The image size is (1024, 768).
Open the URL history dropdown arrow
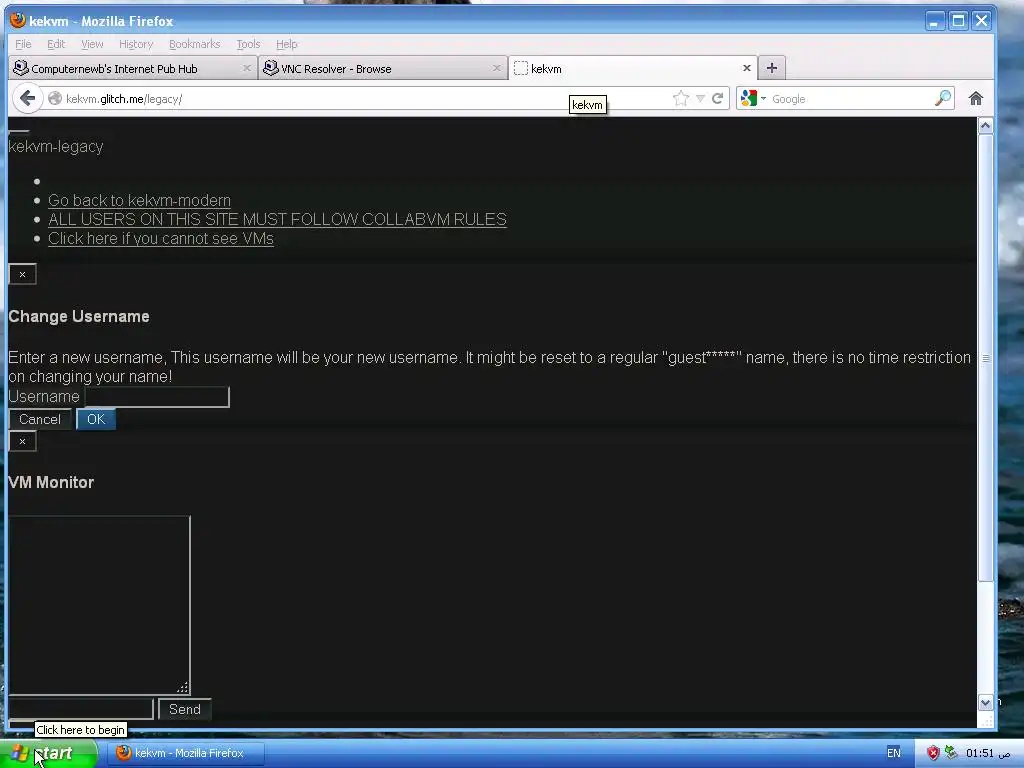coord(700,99)
